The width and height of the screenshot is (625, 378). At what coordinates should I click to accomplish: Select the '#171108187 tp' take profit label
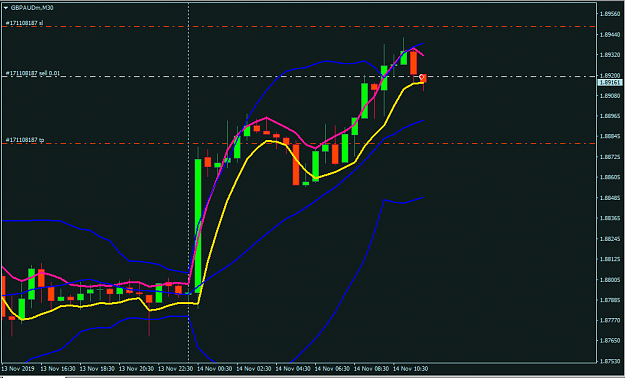[x=25, y=140]
